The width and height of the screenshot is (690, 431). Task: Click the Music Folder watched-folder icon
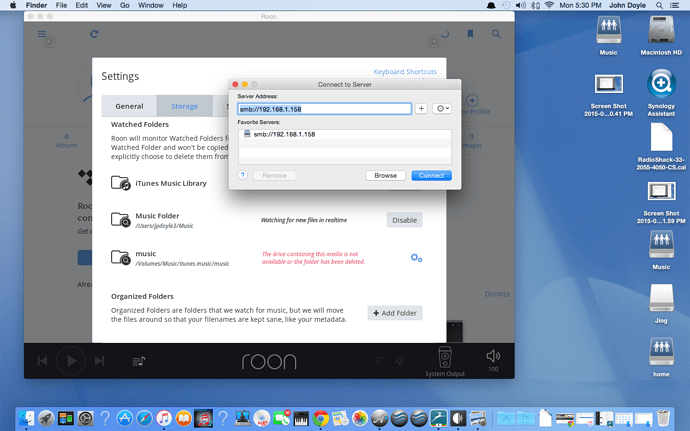coord(120,219)
